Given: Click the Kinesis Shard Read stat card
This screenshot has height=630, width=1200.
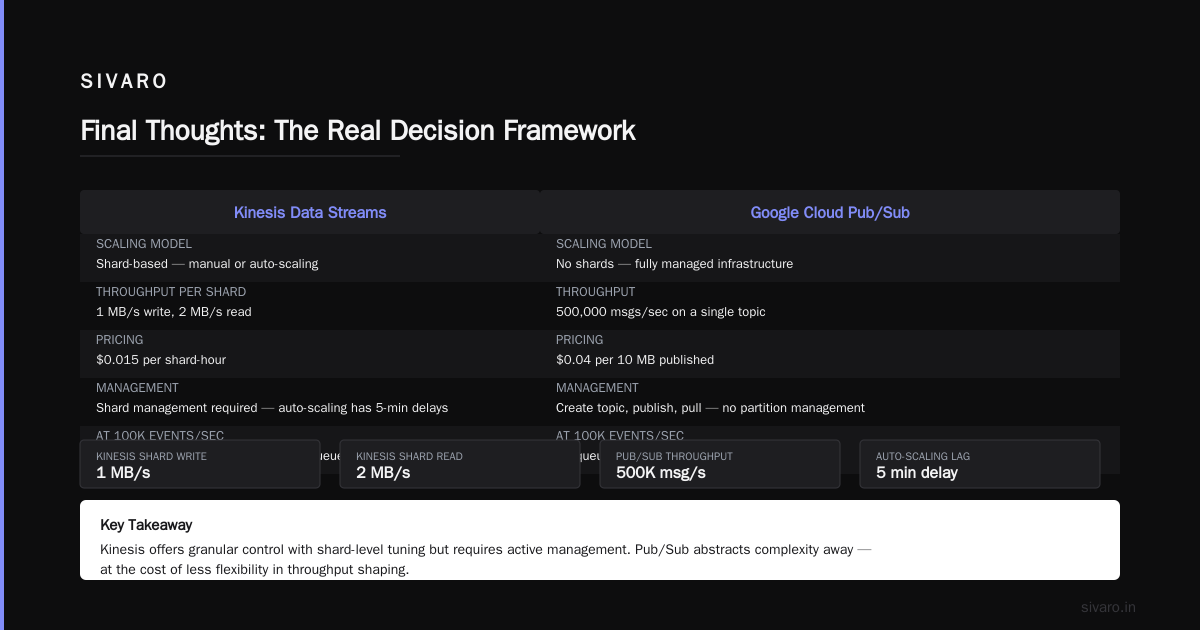Looking at the screenshot, I should click(x=460, y=464).
